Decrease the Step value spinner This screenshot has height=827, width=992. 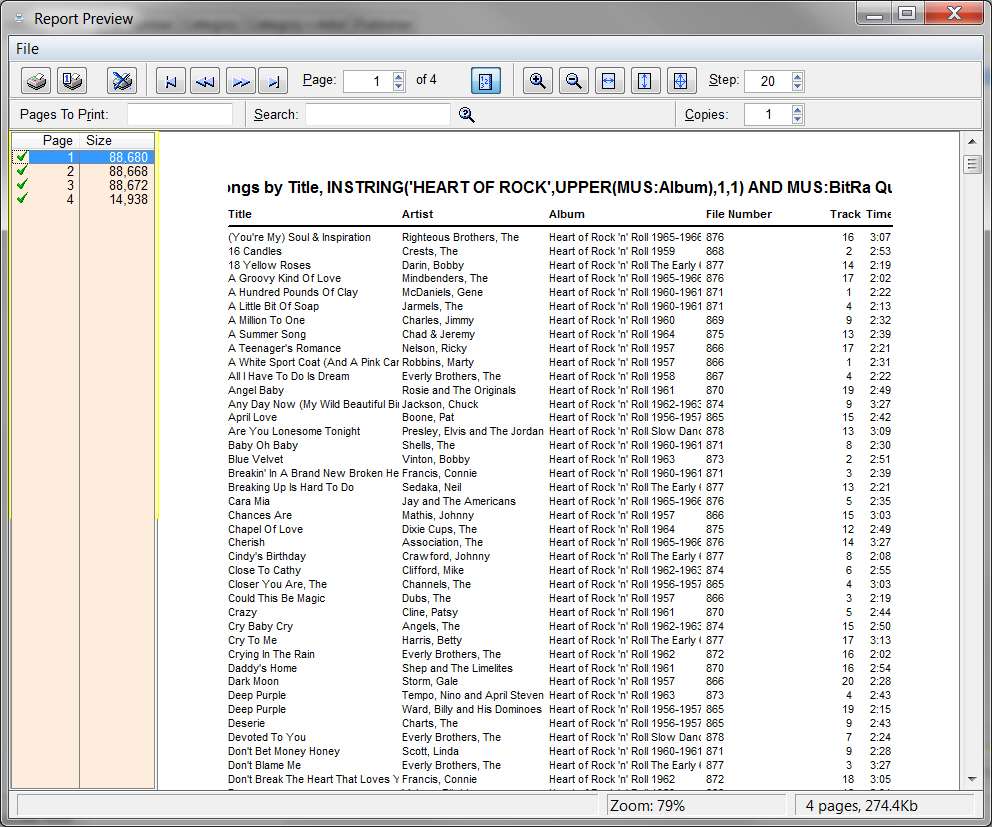(798, 85)
